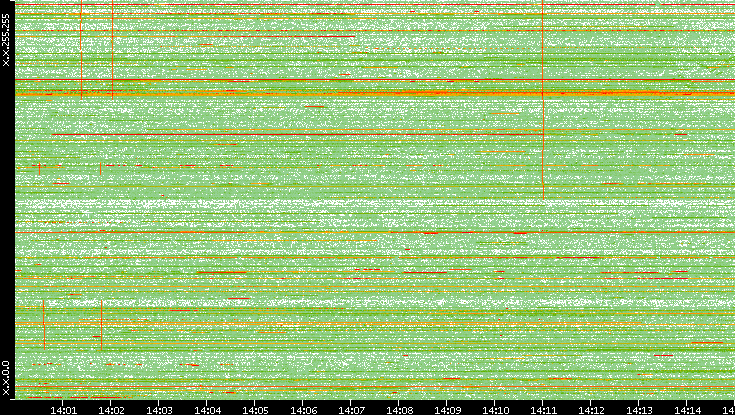Click the 14:03 tick label

point(159,410)
